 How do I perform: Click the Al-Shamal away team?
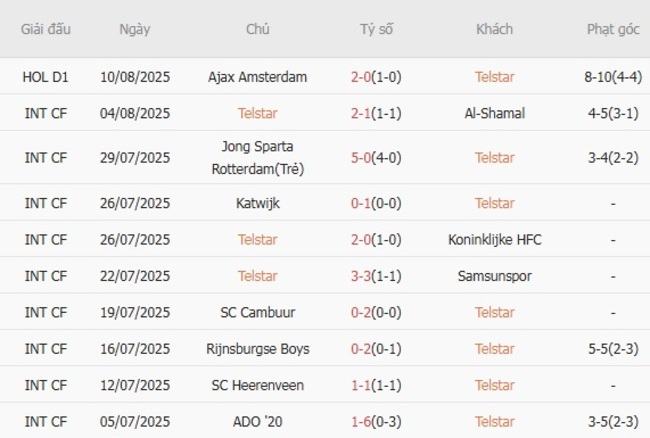(x=495, y=113)
